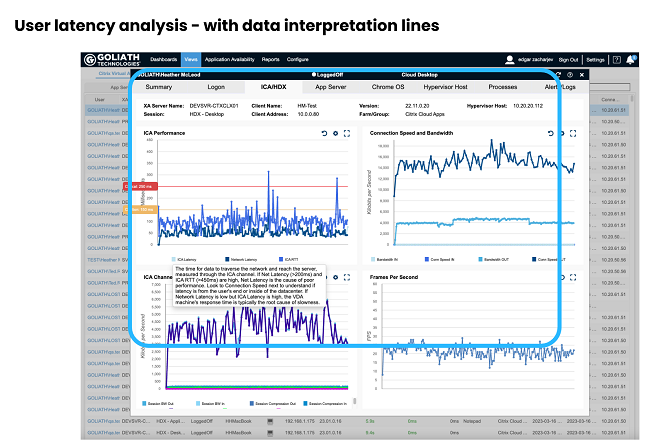
Task: Open ICA Channel chart settings gear
Action: coord(336,277)
